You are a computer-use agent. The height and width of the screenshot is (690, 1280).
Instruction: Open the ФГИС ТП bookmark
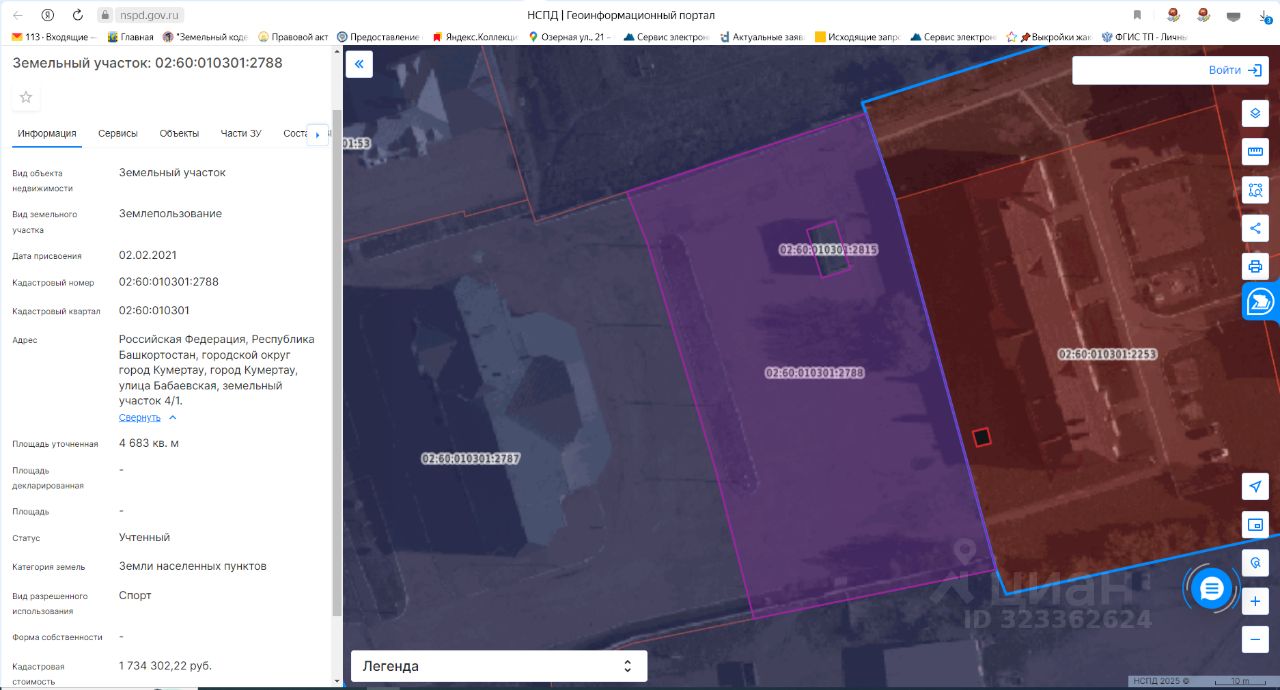[1144, 37]
